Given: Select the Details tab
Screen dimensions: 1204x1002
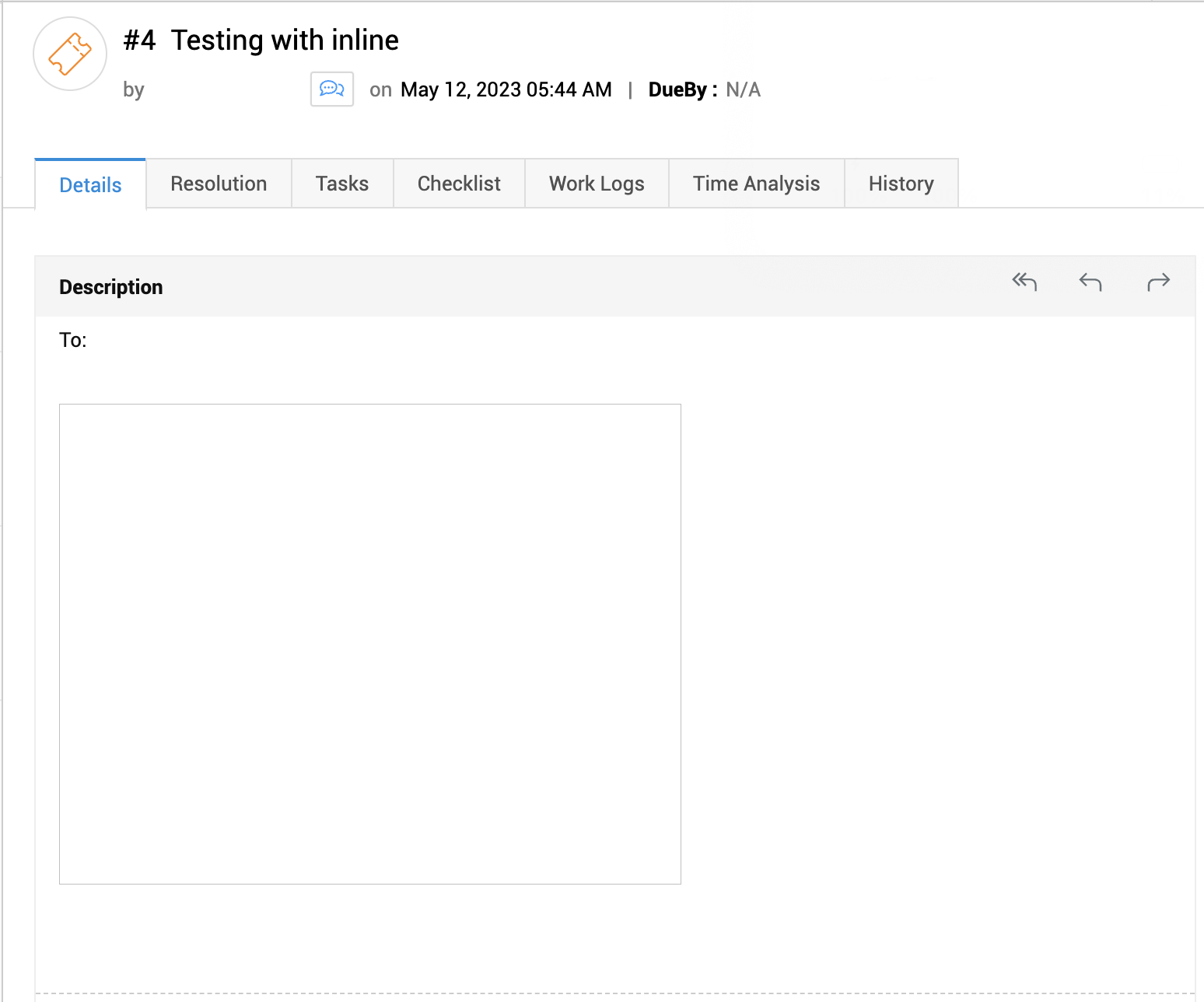Looking at the screenshot, I should click(90, 185).
